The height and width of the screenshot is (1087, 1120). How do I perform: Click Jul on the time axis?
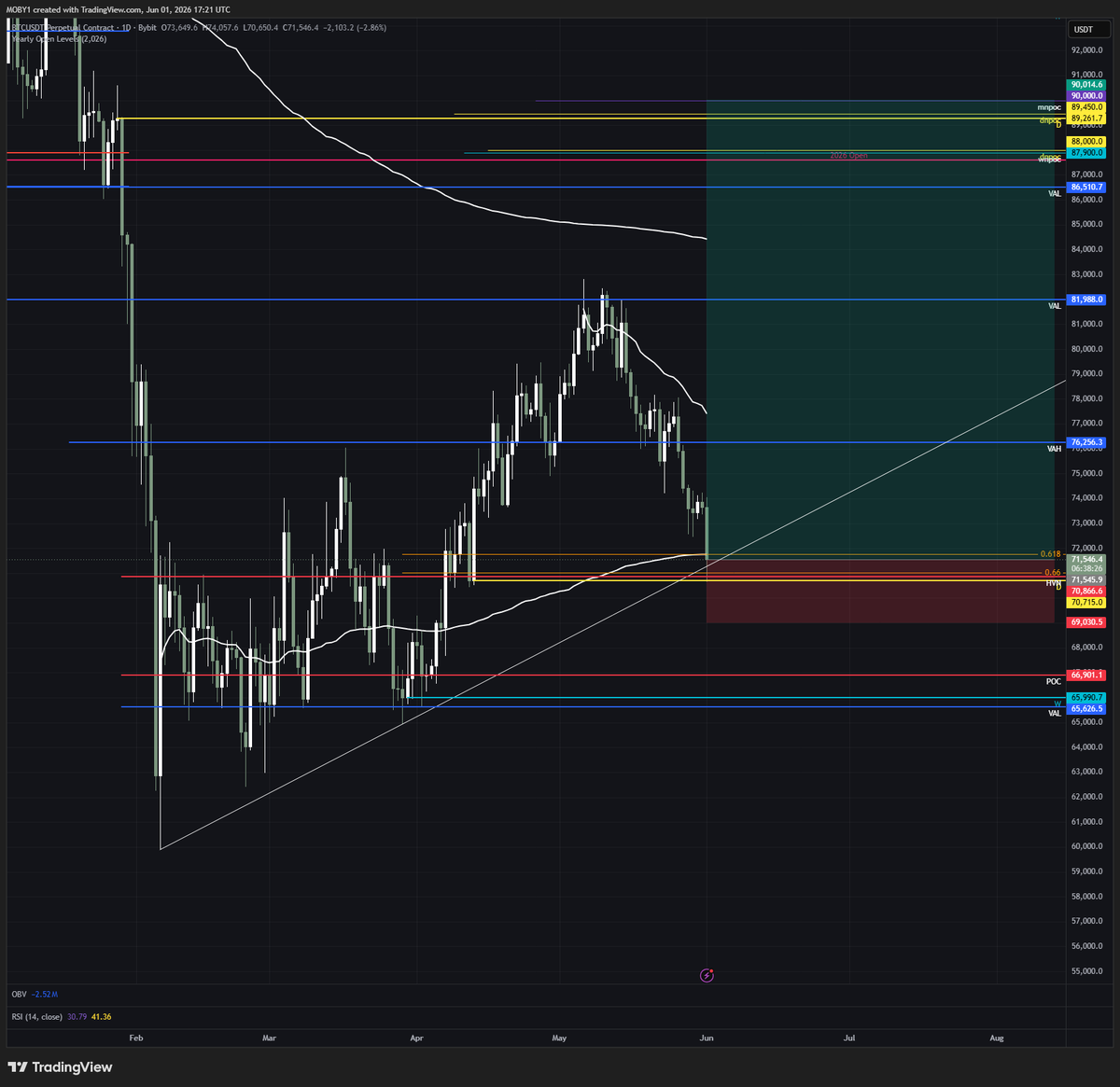(849, 1038)
